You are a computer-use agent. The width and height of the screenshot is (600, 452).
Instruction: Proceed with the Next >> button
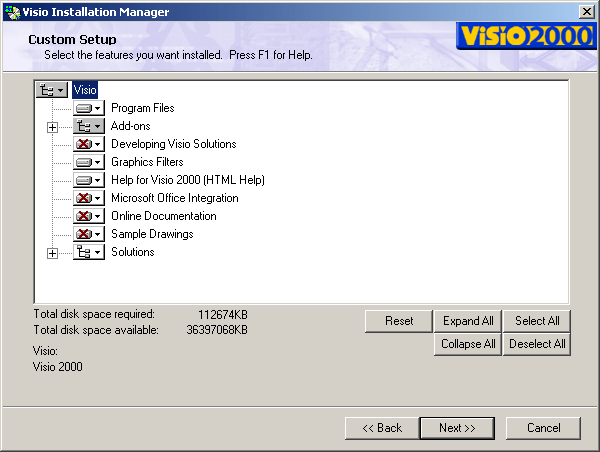pyautogui.click(x=457, y=428)
